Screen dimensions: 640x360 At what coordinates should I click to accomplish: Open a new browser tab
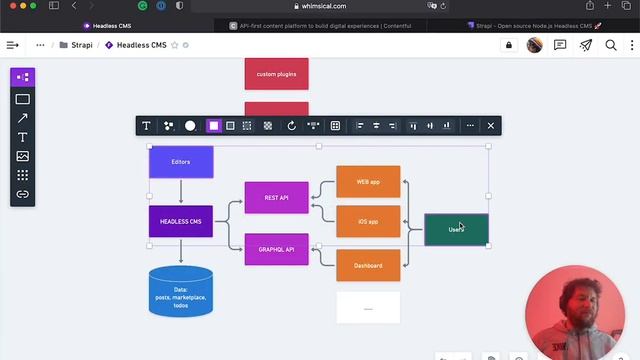tap(608, 6)
